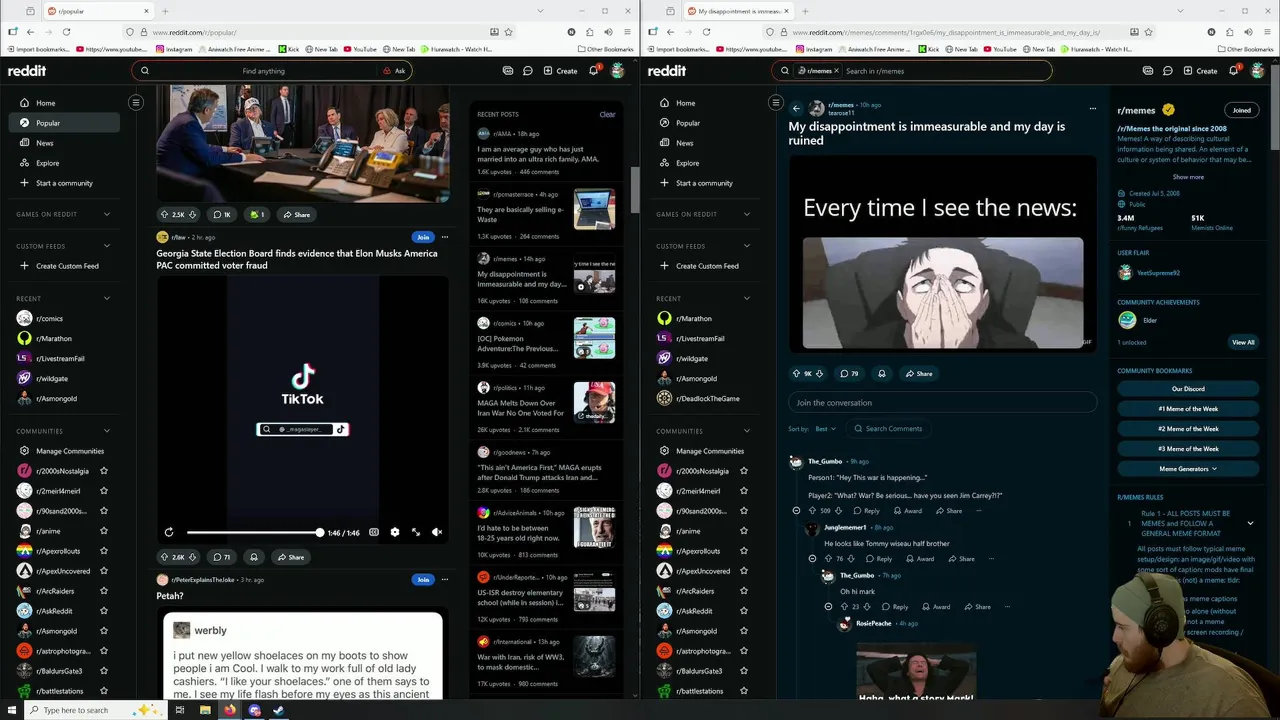Reply to The_Gumbo's top comment
This screenshot has height=720, width=1280.
pyautogui.click(x=867, y=511)
